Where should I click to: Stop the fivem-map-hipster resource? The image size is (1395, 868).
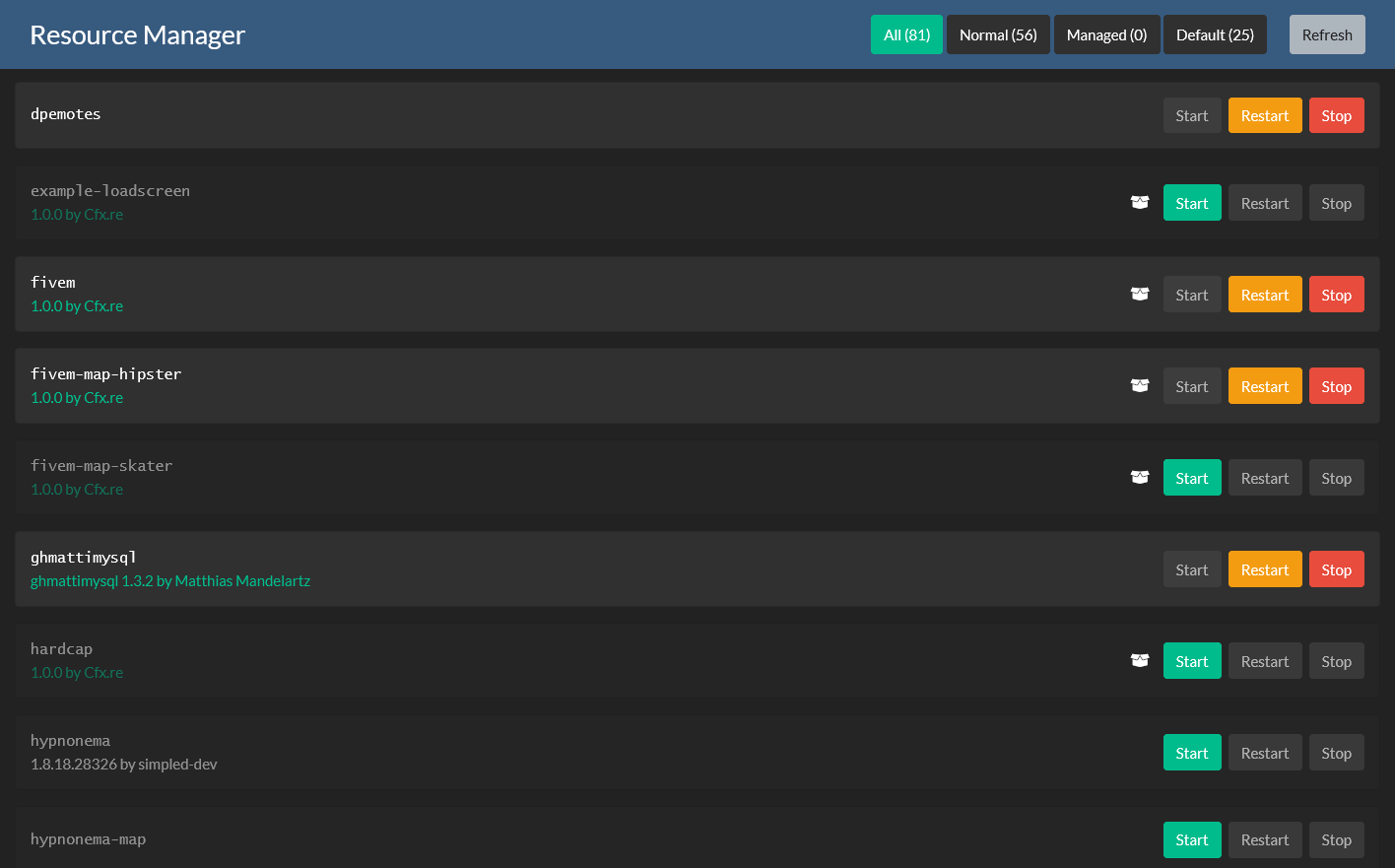click(x=1337, y=385)
